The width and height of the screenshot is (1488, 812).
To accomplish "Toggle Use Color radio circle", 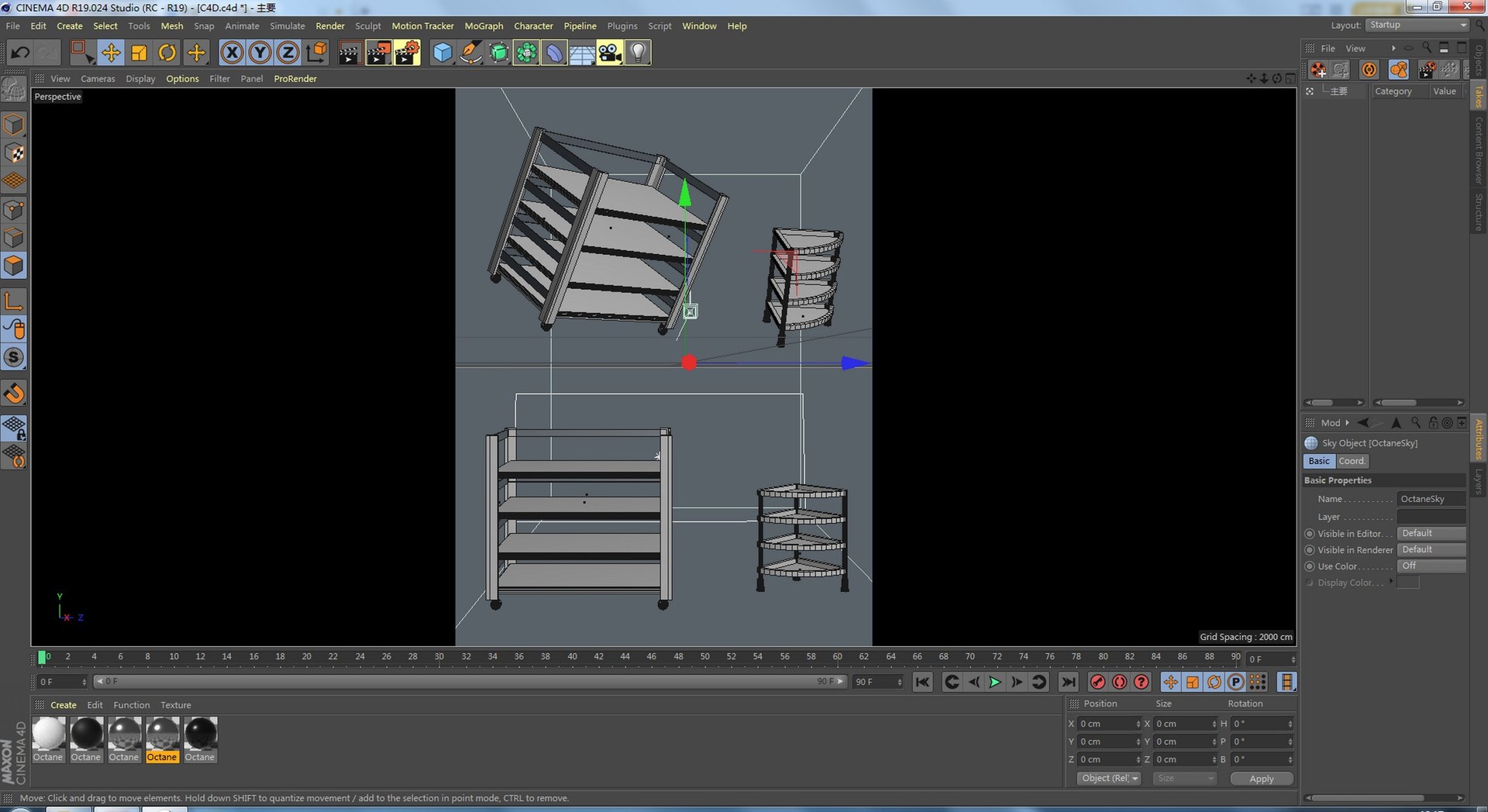I will [x=1310, y=566].
